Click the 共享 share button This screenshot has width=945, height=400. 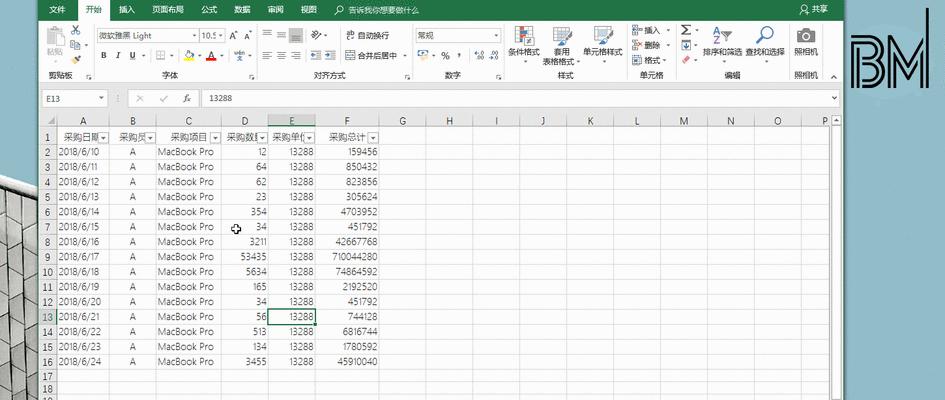(x=814, y=9)
